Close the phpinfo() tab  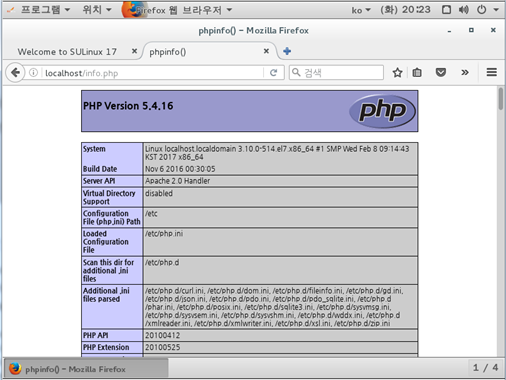[266, 51]
